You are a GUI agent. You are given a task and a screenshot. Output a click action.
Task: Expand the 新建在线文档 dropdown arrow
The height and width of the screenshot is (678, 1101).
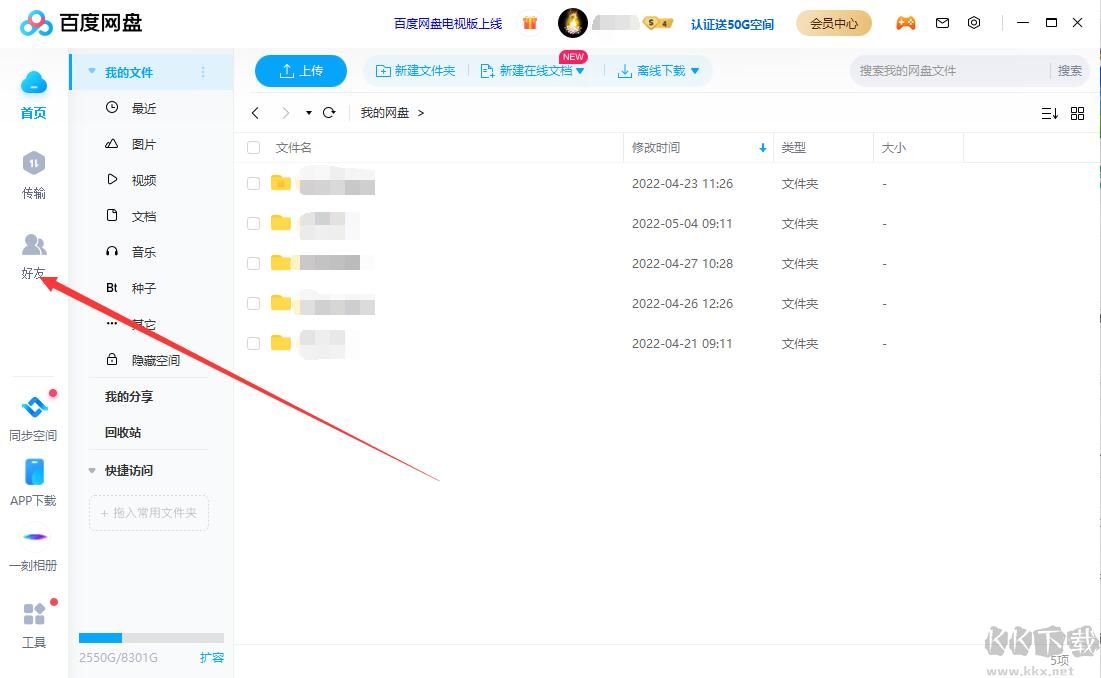click(580, 71)
